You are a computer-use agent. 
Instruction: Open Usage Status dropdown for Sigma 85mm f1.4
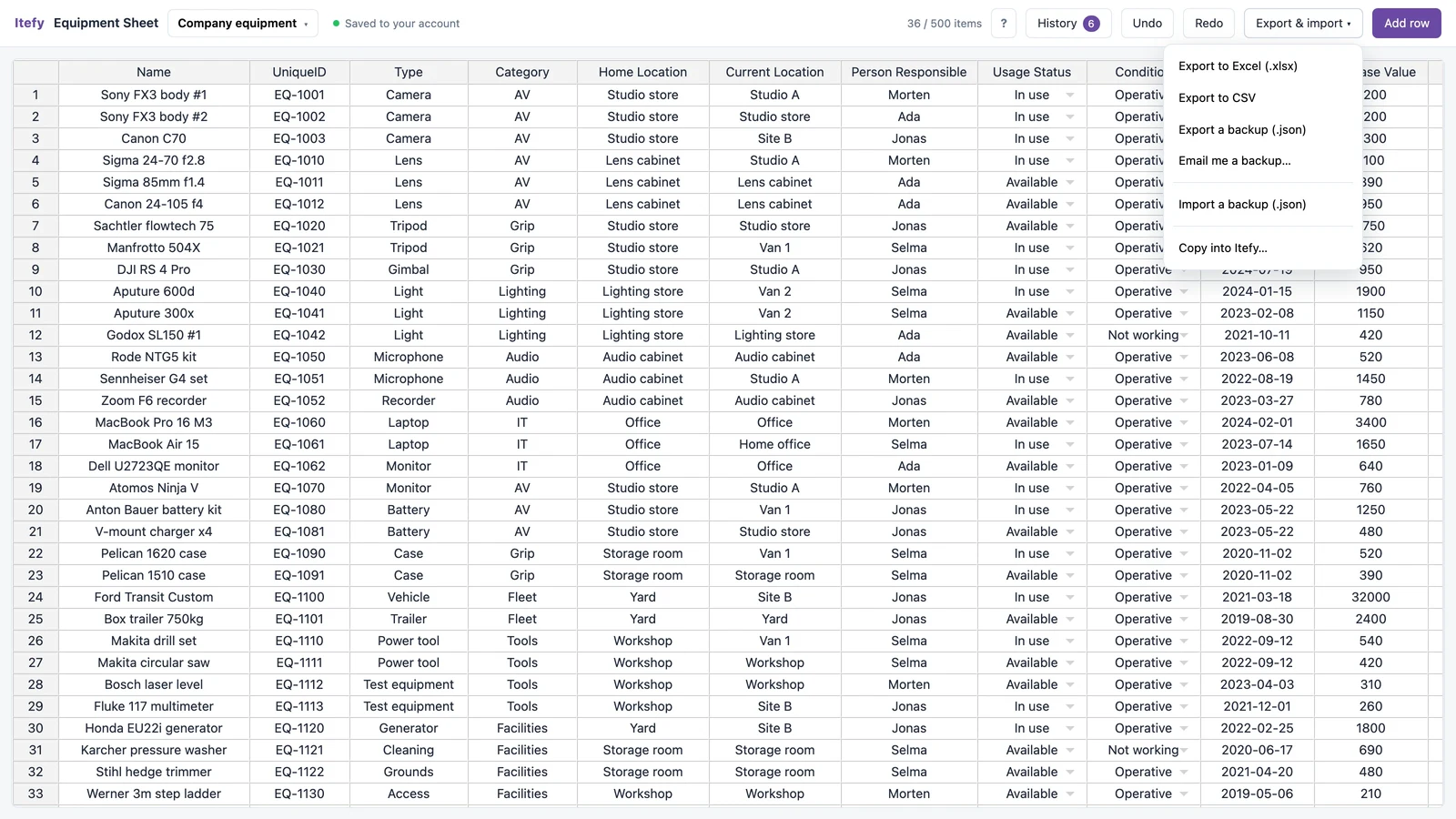point(1070,183)
